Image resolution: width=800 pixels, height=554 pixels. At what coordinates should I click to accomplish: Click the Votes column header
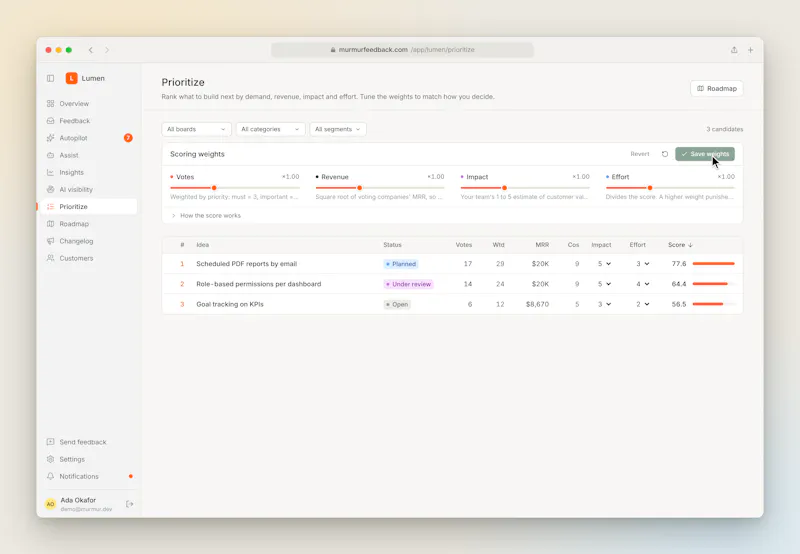click(x=464, y=245)
